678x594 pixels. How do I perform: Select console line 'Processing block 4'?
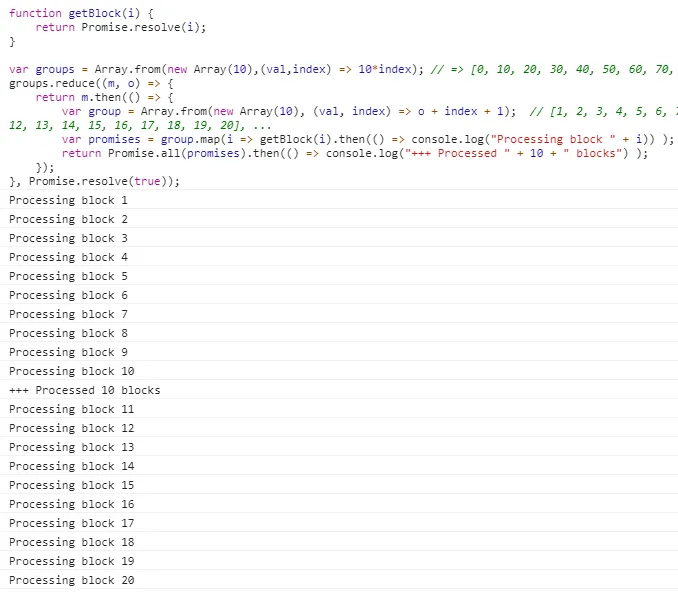click(339, 257)
